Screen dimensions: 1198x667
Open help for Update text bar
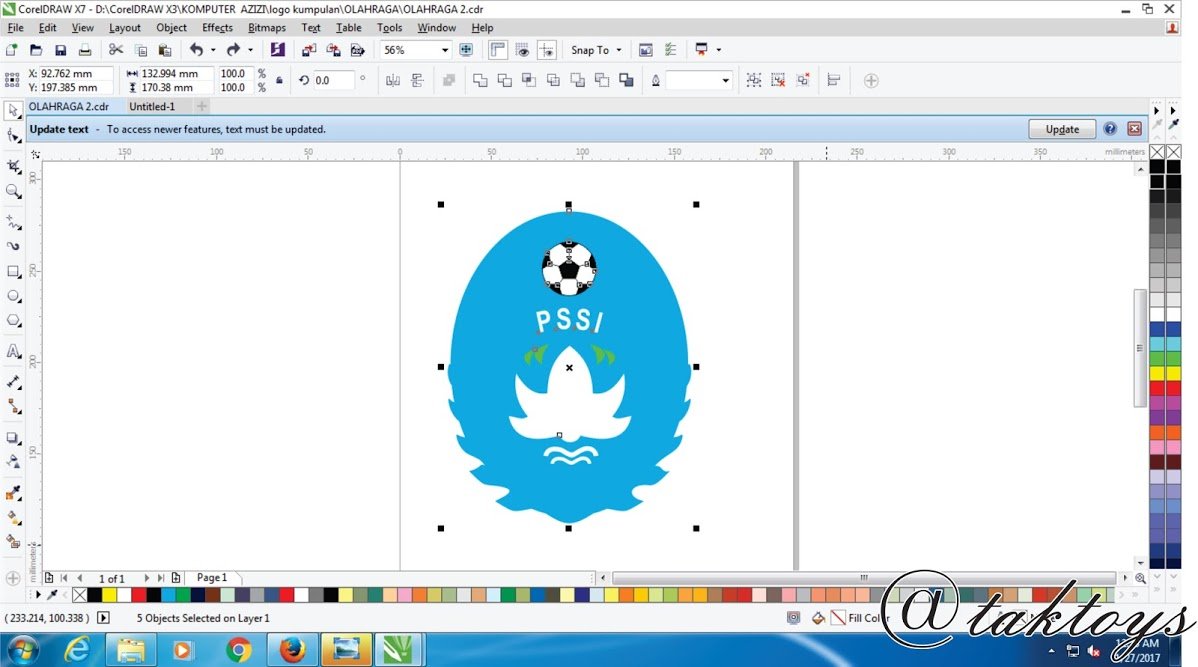(x=1110, y=129)
